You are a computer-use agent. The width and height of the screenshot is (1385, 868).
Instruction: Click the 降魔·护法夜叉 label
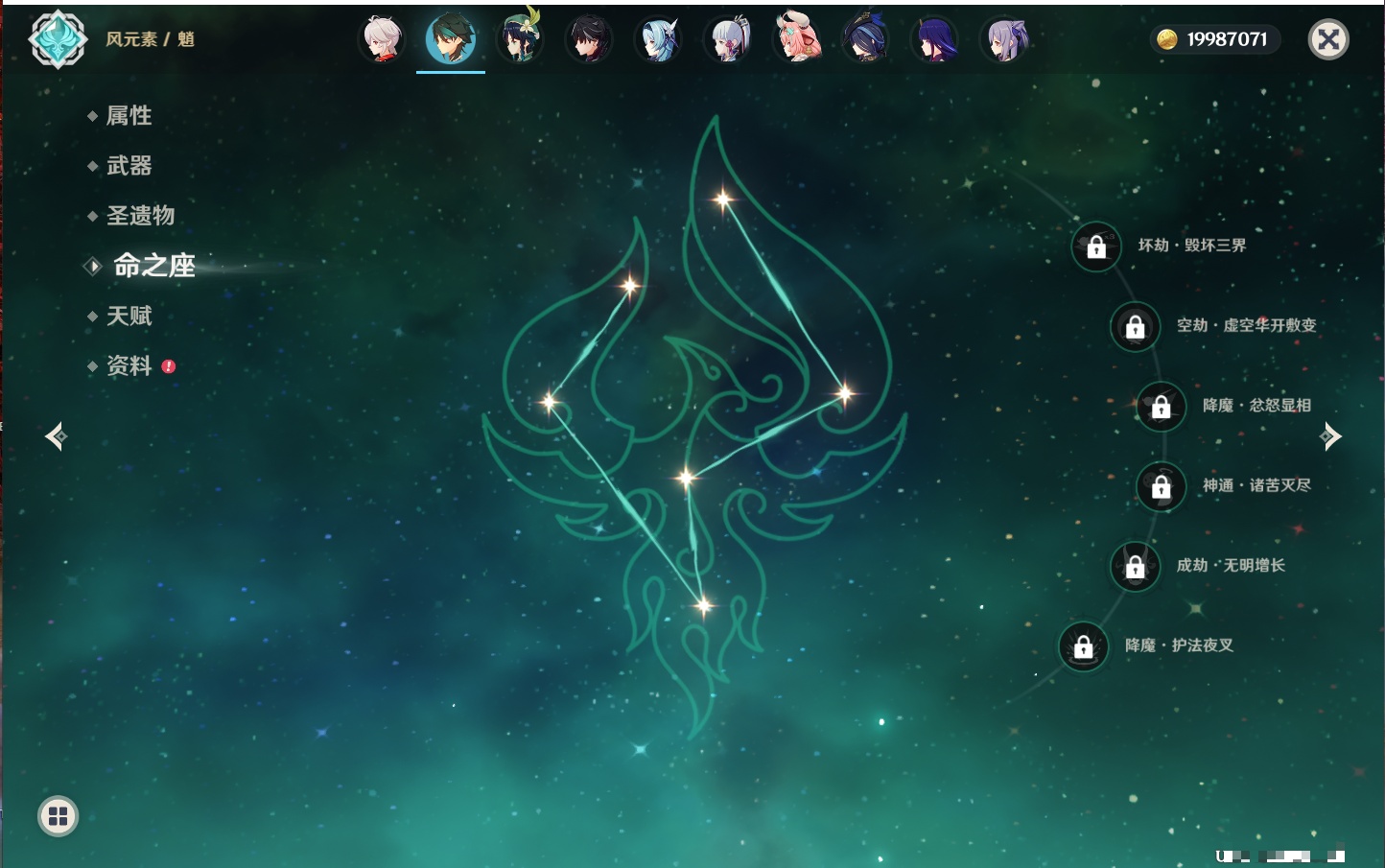(1179, 645)
